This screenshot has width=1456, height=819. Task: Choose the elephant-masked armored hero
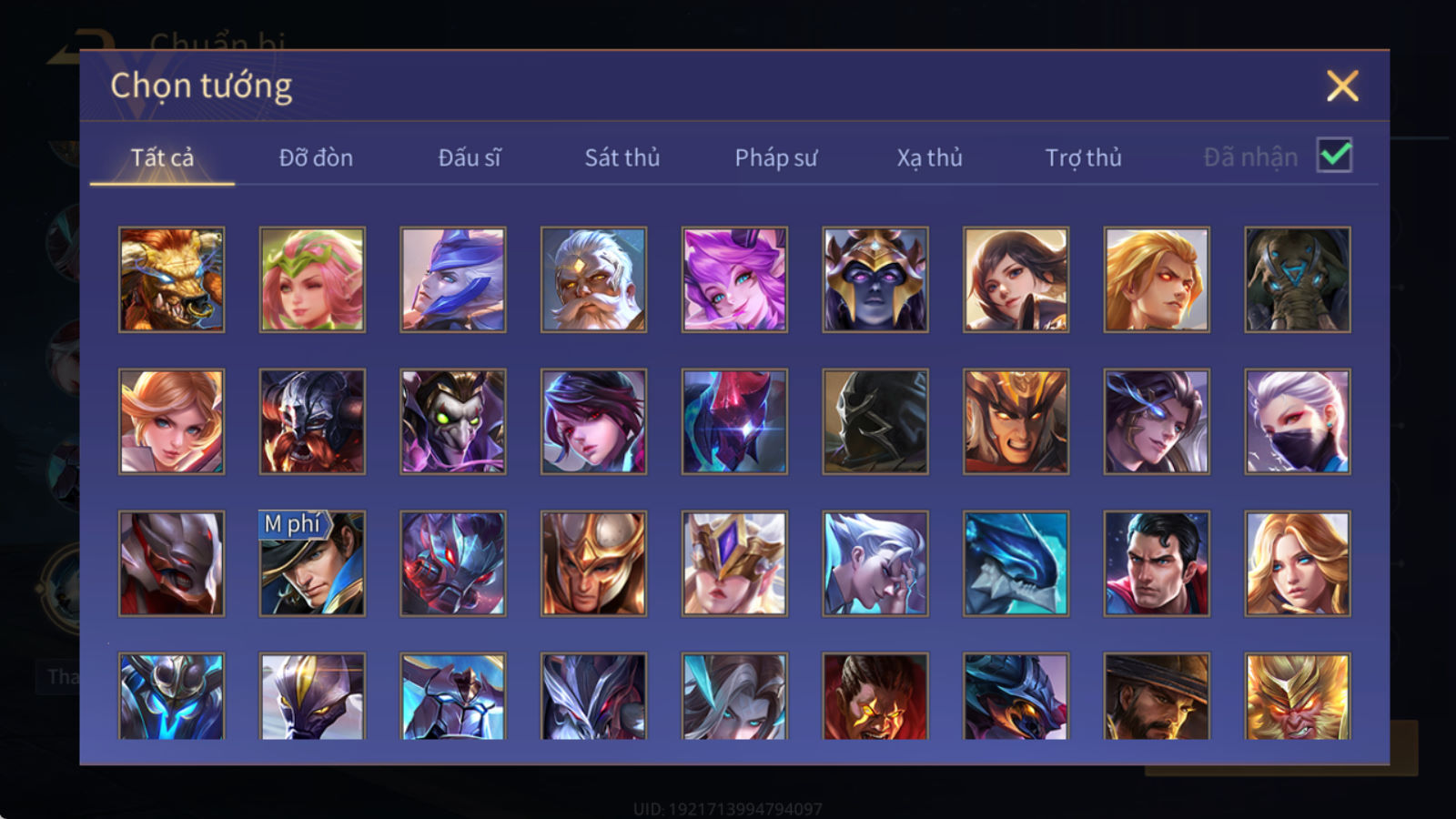coord(1298,279)
